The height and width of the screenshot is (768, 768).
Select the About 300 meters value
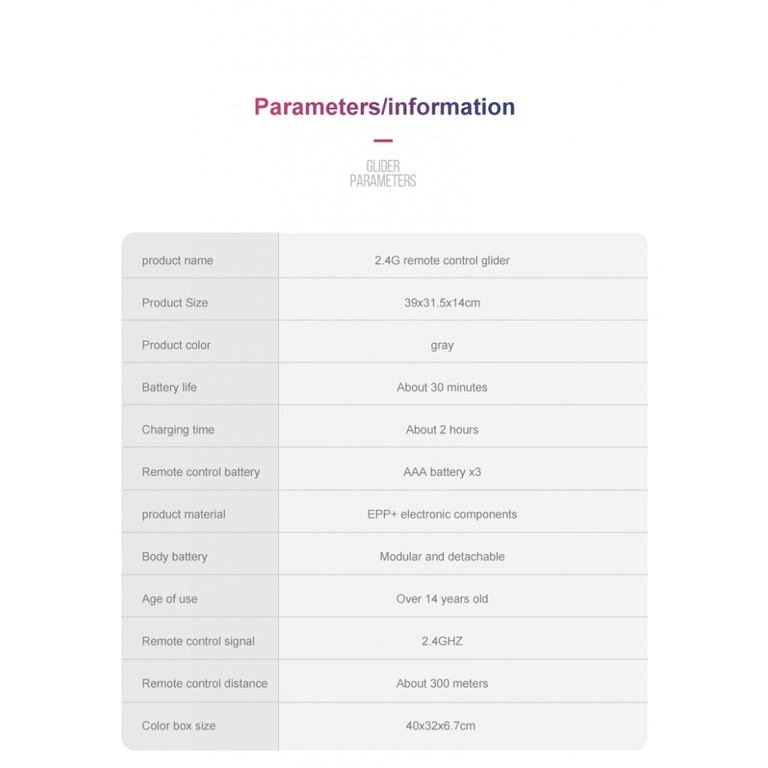pyautogui.click(x=442, y=683)
